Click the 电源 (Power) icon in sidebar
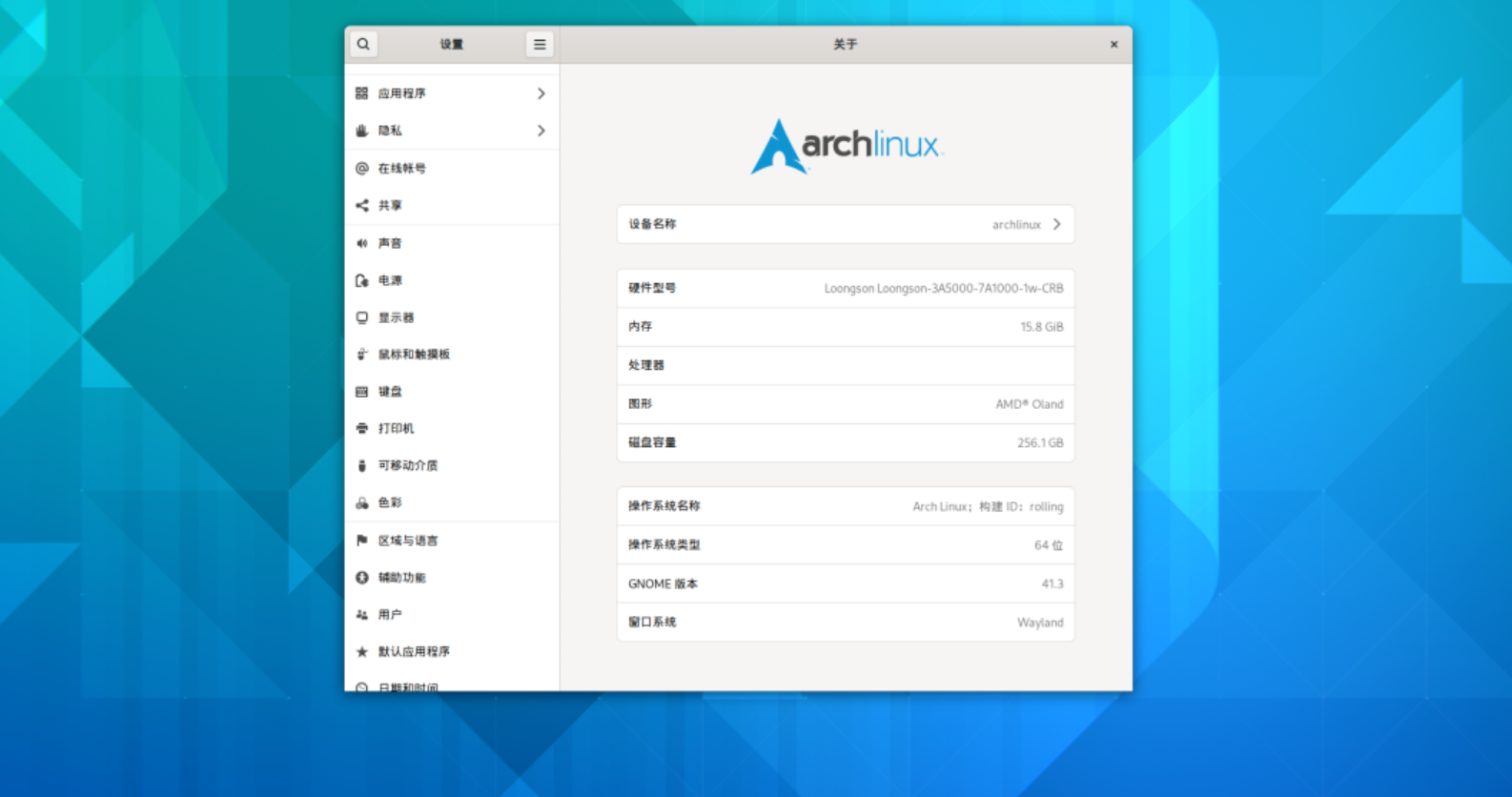The height and width of the screenshot is (797, 1512). coord(362,280)
